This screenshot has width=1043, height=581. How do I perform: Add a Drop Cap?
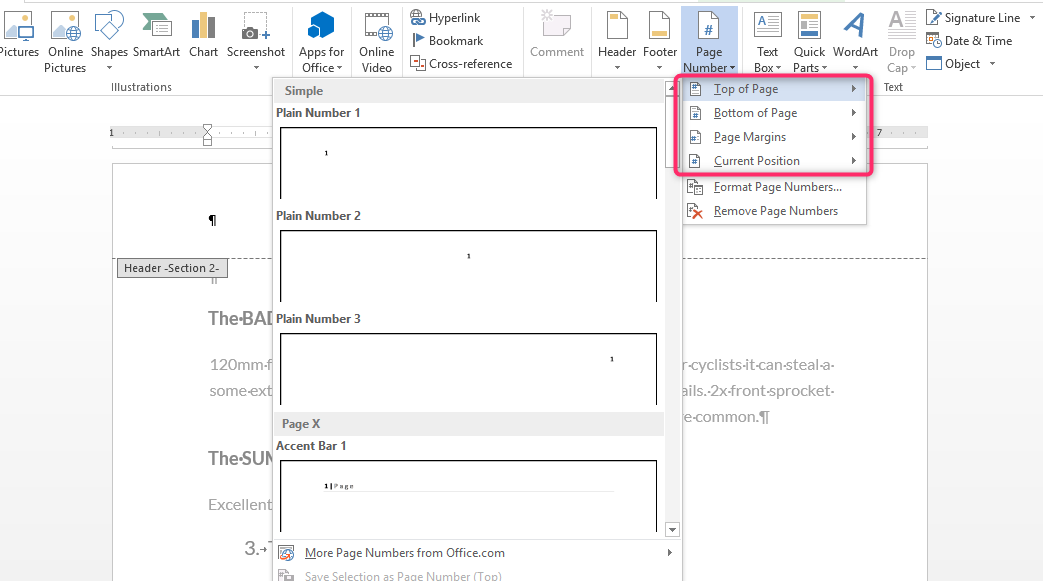tap(902, 43)
